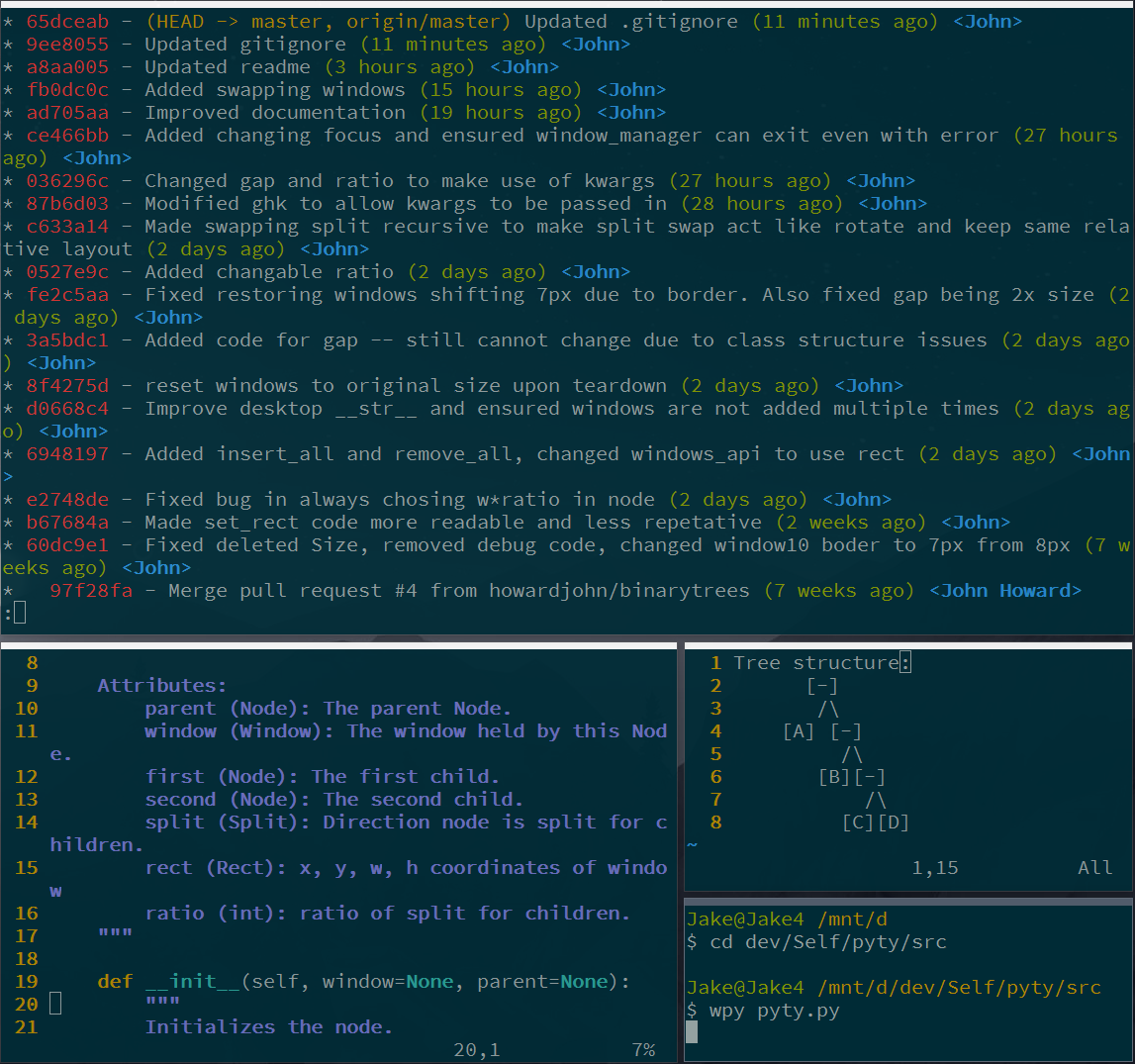Click the '(2 weeks ago)' timestamp
The width and height of the screenshot is (1135, 1064).
tap(851, 523)
